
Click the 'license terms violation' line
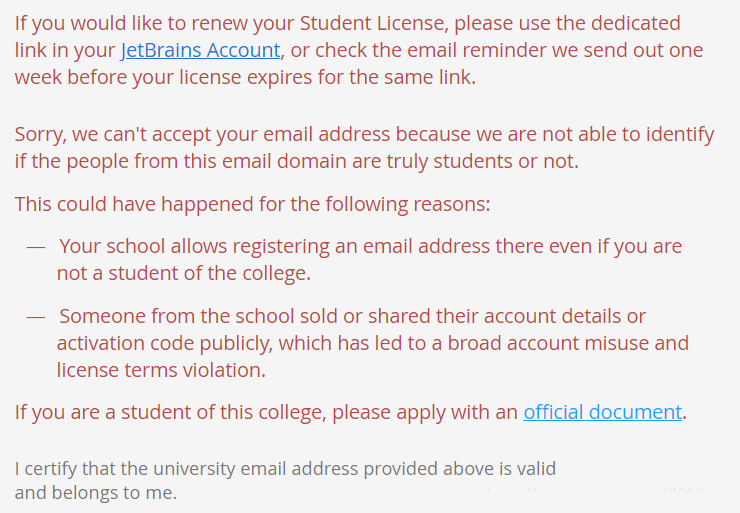[160, 370]
